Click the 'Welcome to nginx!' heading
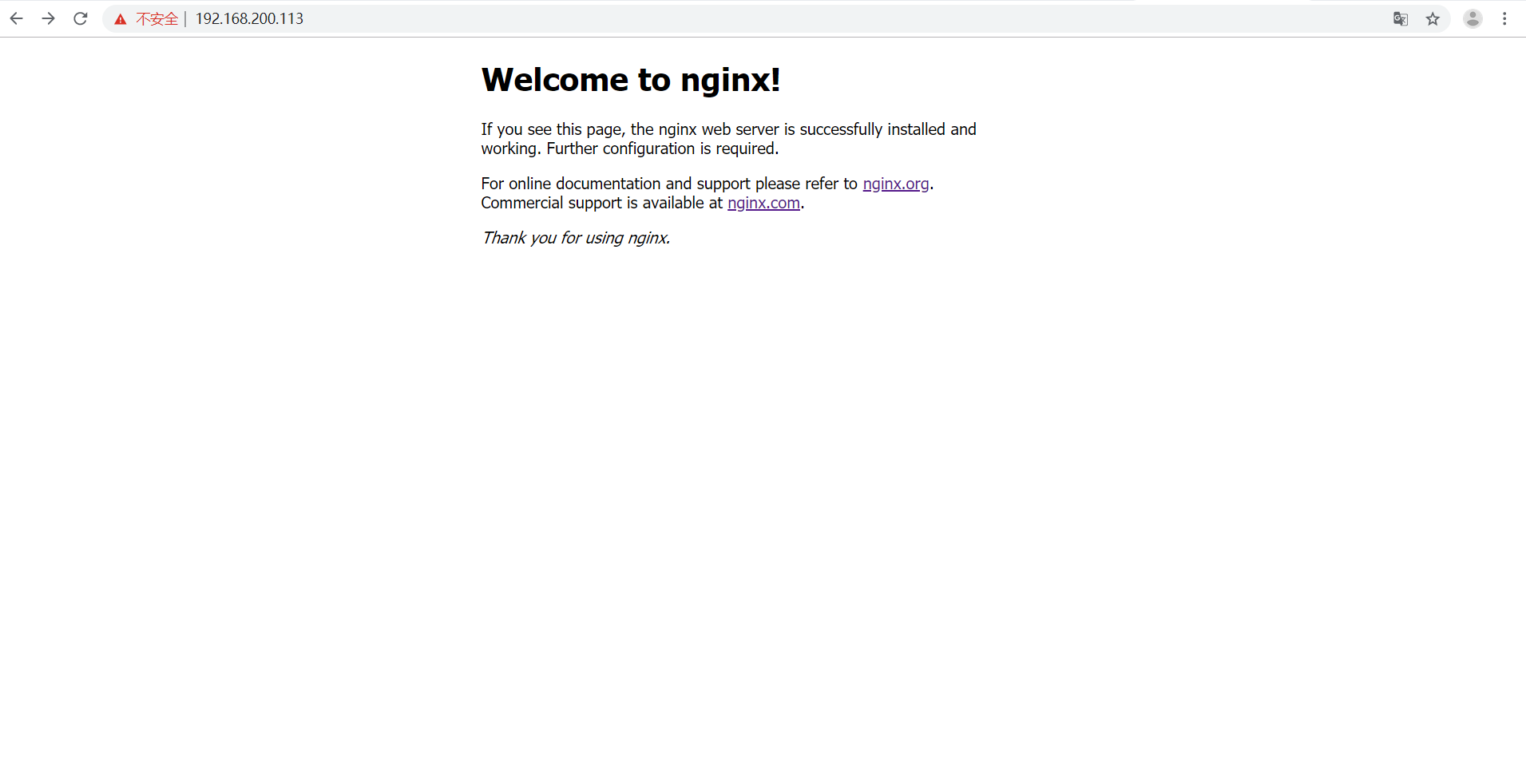This screenshot has height=784, width=1526. 630,80
